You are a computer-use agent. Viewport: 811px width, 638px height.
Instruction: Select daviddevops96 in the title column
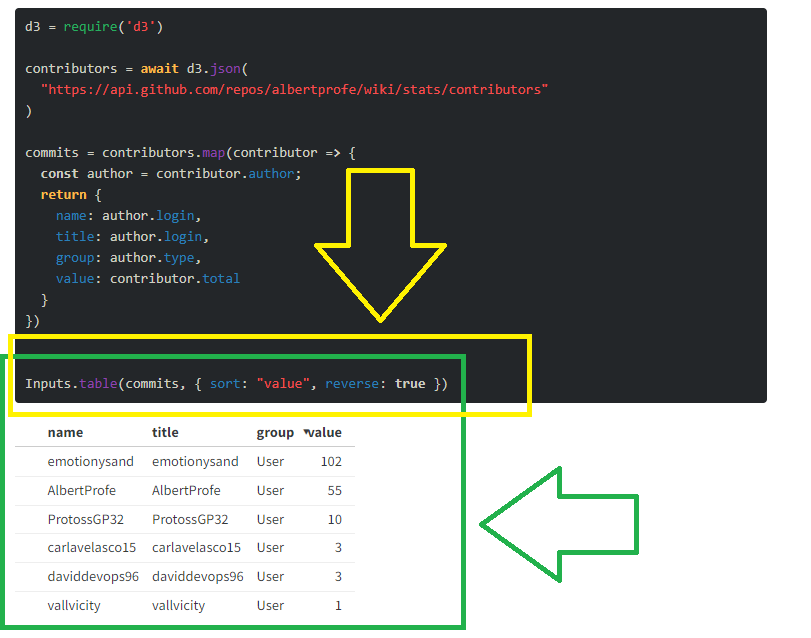(x=198, y=576)
